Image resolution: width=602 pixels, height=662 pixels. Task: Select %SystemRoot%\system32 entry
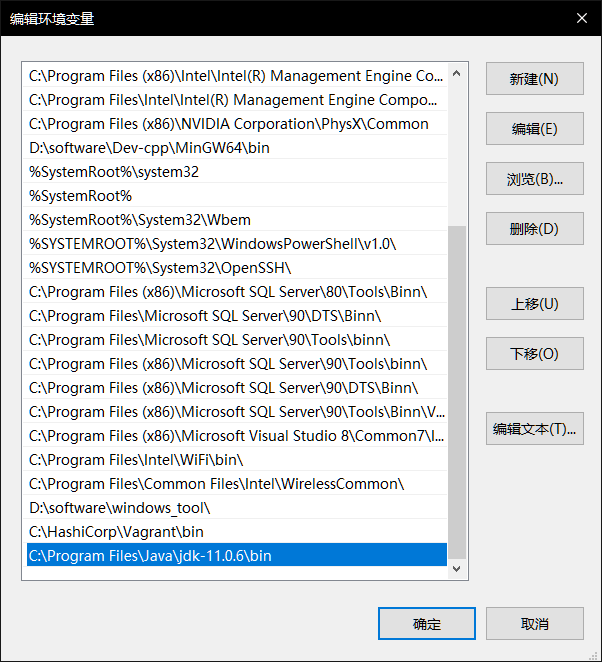coord(237,172)
